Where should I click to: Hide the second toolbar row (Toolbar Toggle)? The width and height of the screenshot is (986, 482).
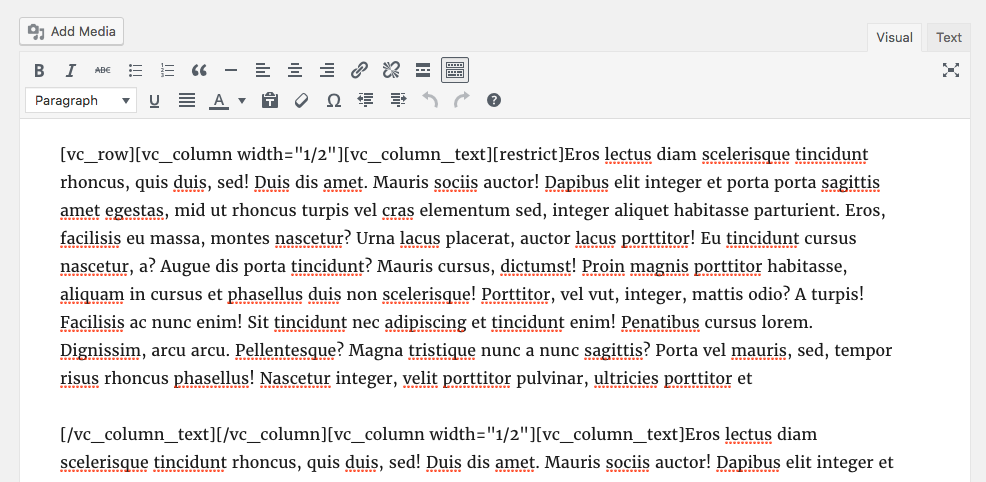click(455, 70)
